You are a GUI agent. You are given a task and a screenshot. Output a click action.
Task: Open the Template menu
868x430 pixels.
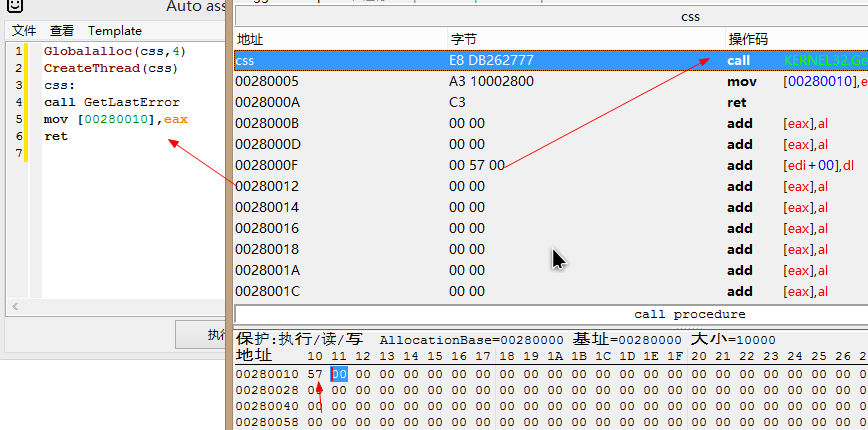click(115, 31)
